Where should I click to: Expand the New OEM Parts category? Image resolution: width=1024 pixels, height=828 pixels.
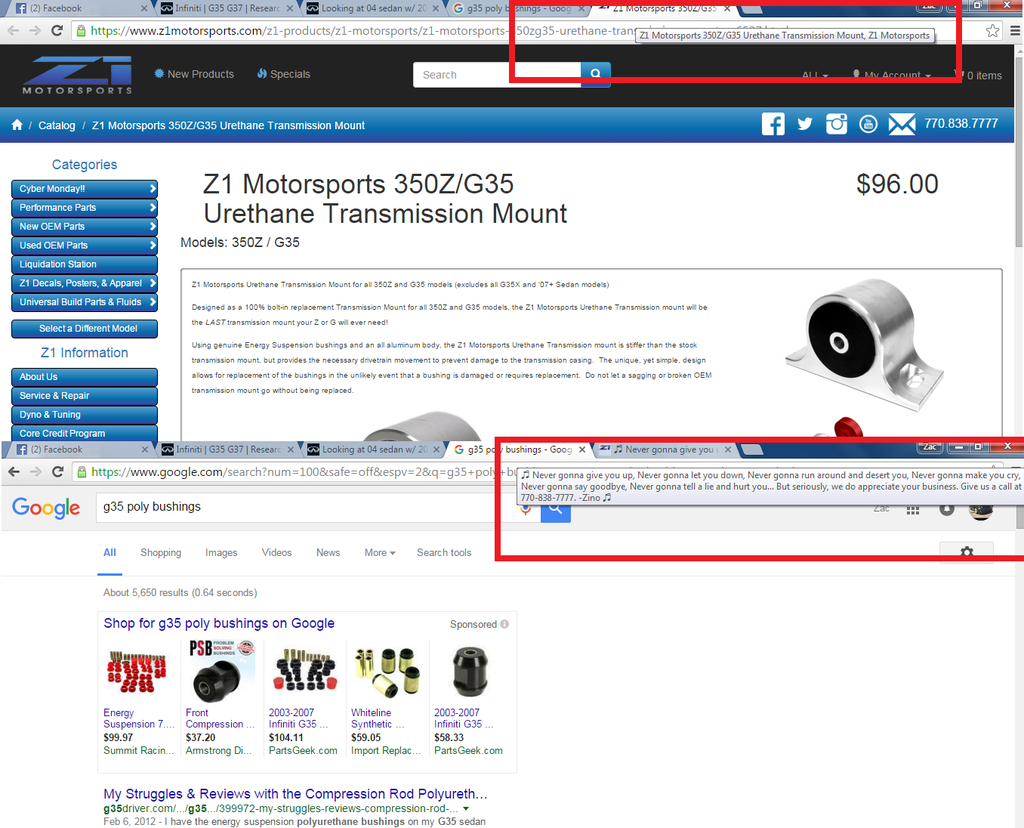click(x=84, y=227)
